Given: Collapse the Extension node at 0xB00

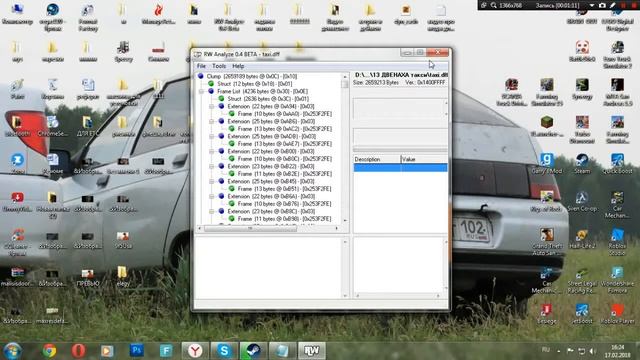Looking at the screenshot, I should 212,151.
